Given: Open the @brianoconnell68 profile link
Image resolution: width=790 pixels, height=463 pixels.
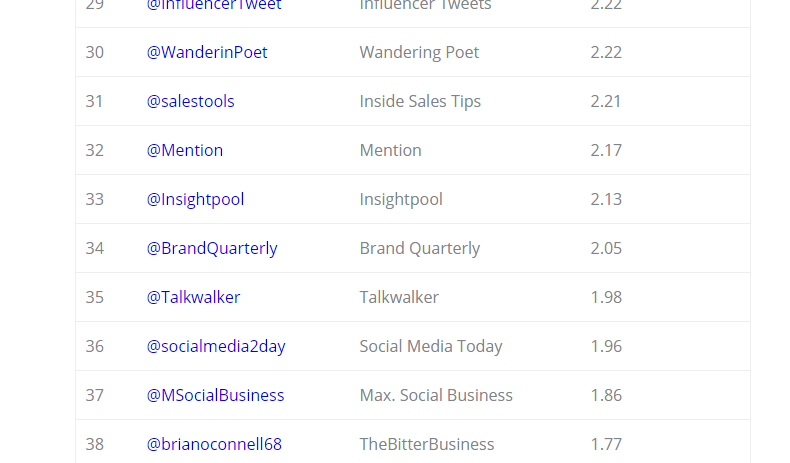Looking at the screenshot, I should [x=214, y=444].
